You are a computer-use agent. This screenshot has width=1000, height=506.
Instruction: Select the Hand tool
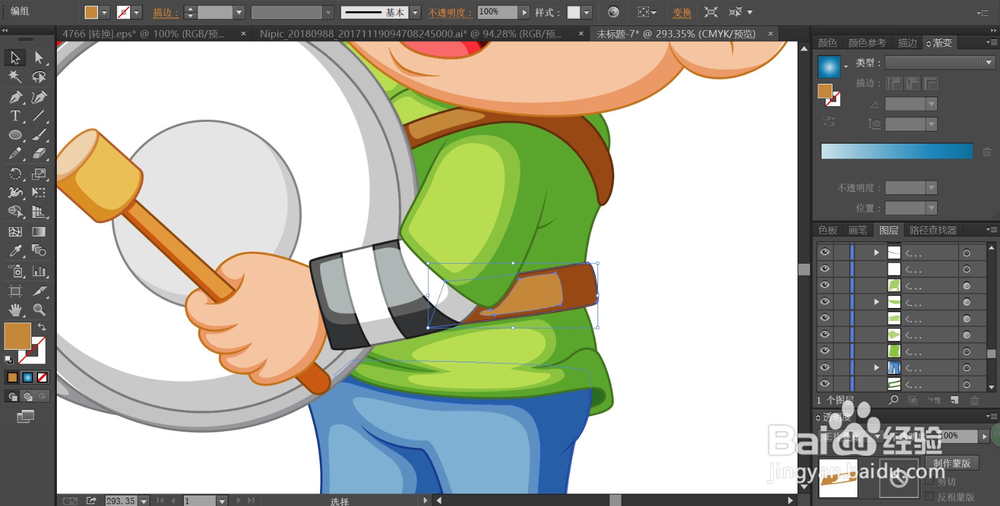click(x=15, y=310)
